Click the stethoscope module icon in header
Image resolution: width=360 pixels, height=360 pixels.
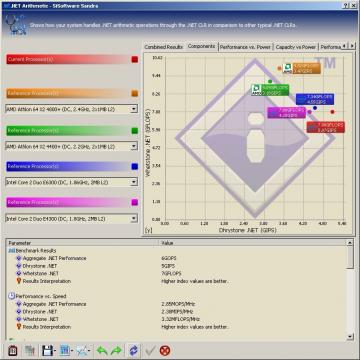pyautogui.click(x=15, y=26)
